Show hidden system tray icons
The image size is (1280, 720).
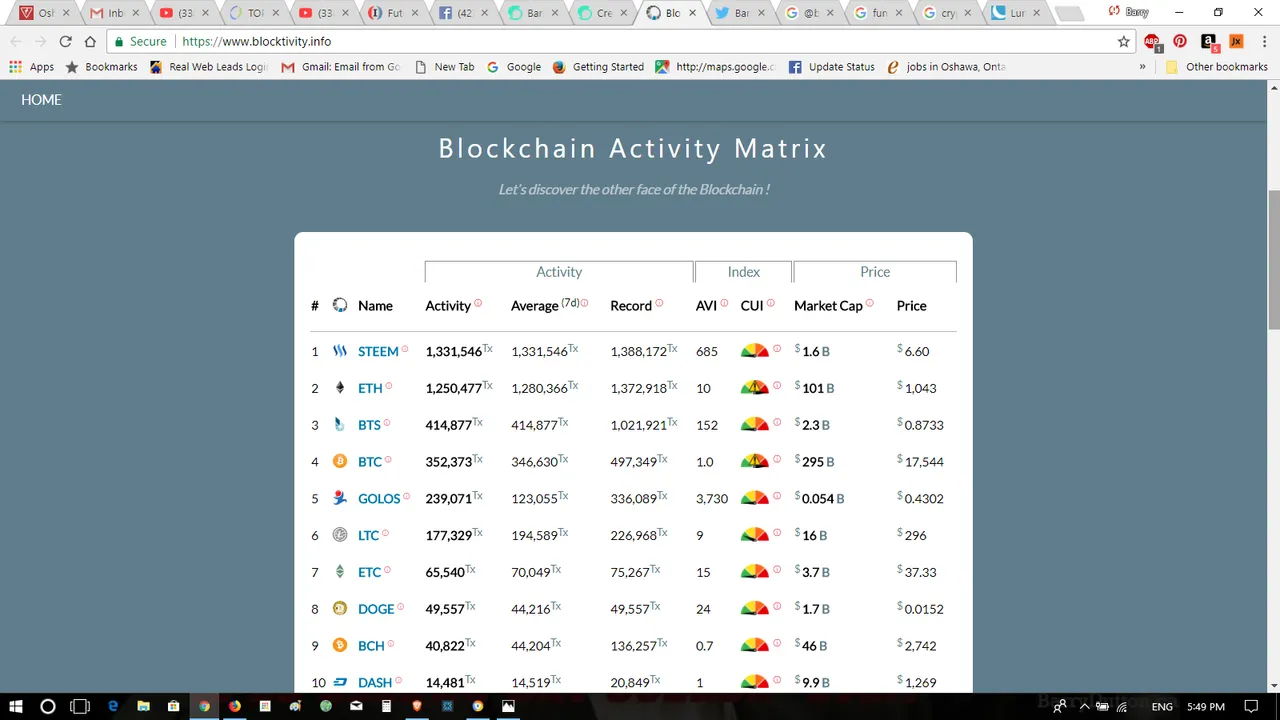click(x=1084, y=706)
